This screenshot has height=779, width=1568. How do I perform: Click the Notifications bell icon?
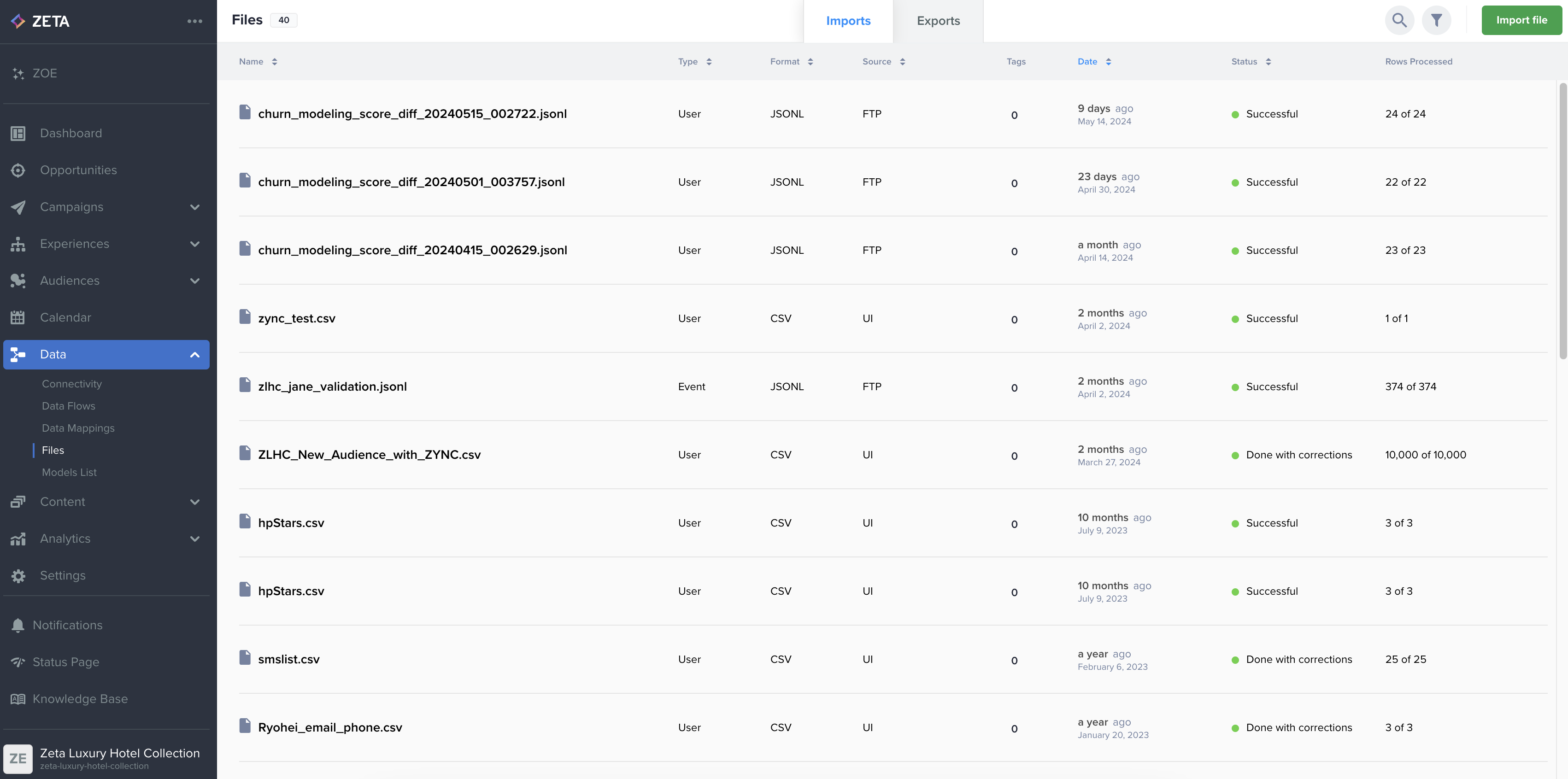[x=18, y=625]
